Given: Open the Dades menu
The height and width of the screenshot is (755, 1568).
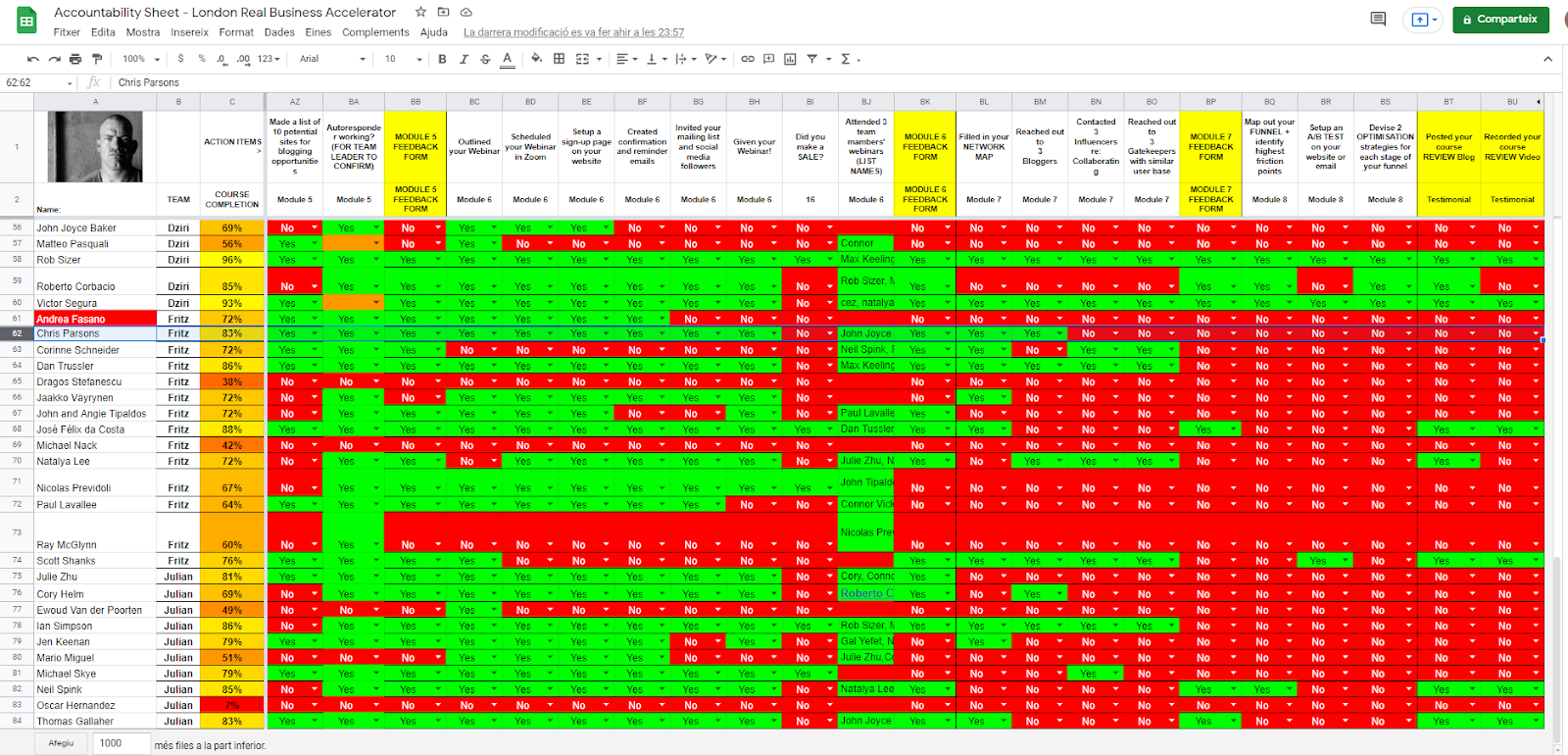Looking at the screenshot, I should click(x=279, y=32).
